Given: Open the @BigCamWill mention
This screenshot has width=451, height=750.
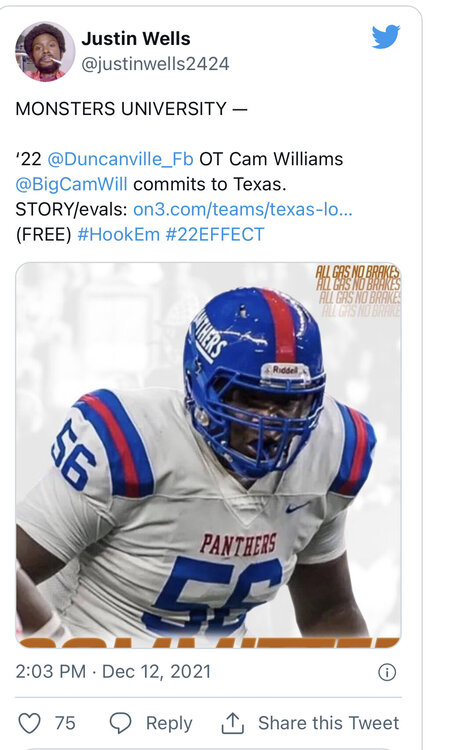Looking at the screenshot, I should [72, 184].
